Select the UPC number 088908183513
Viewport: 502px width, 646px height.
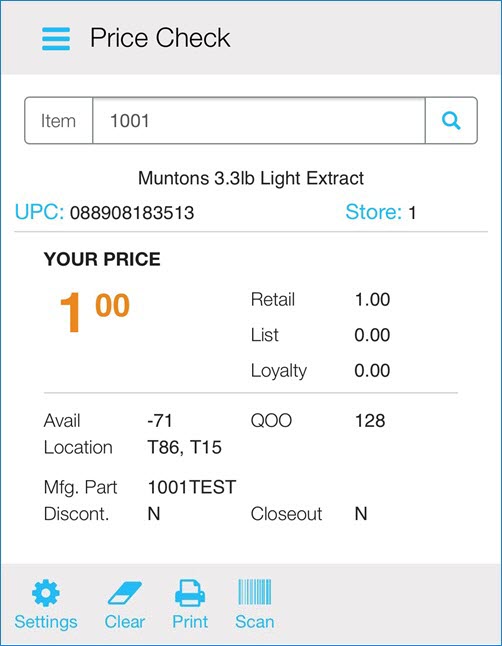(x=132, y=213)
